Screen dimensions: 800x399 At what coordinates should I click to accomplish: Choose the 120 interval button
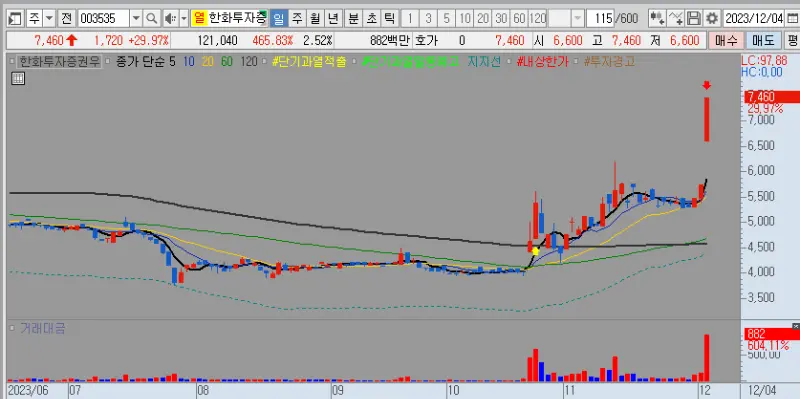point(538,19)
